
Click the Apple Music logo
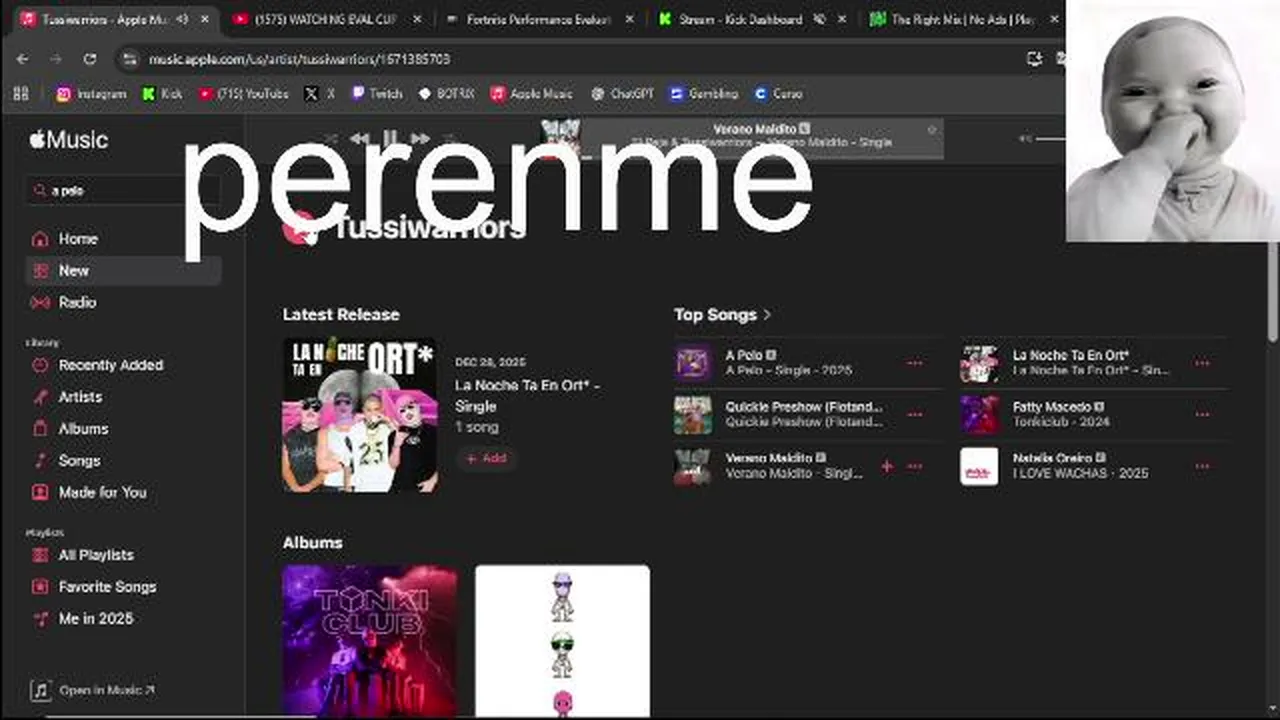tap(68, 140)
